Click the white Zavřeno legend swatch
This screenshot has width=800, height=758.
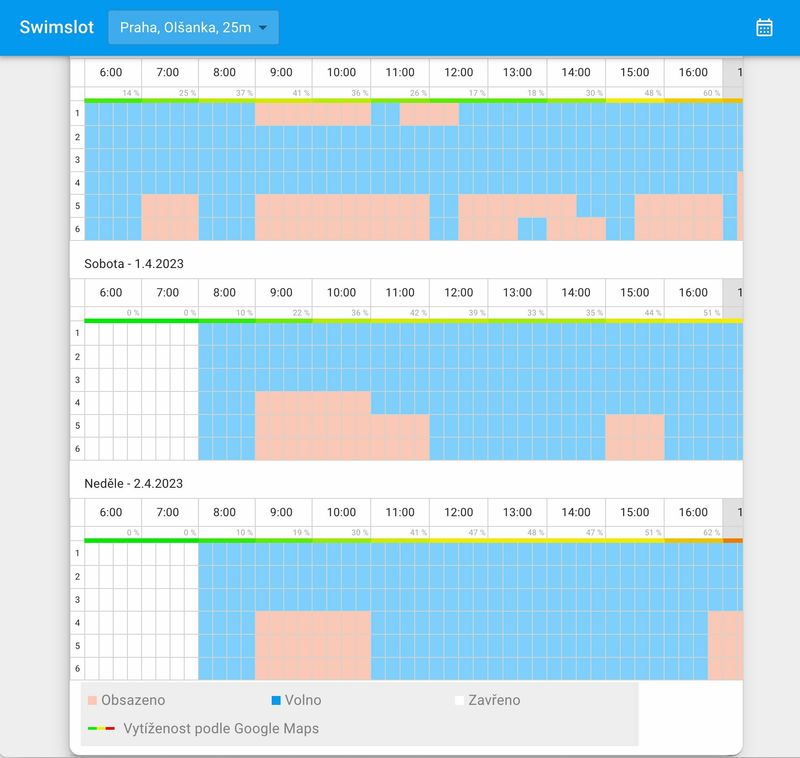[460, 700]
